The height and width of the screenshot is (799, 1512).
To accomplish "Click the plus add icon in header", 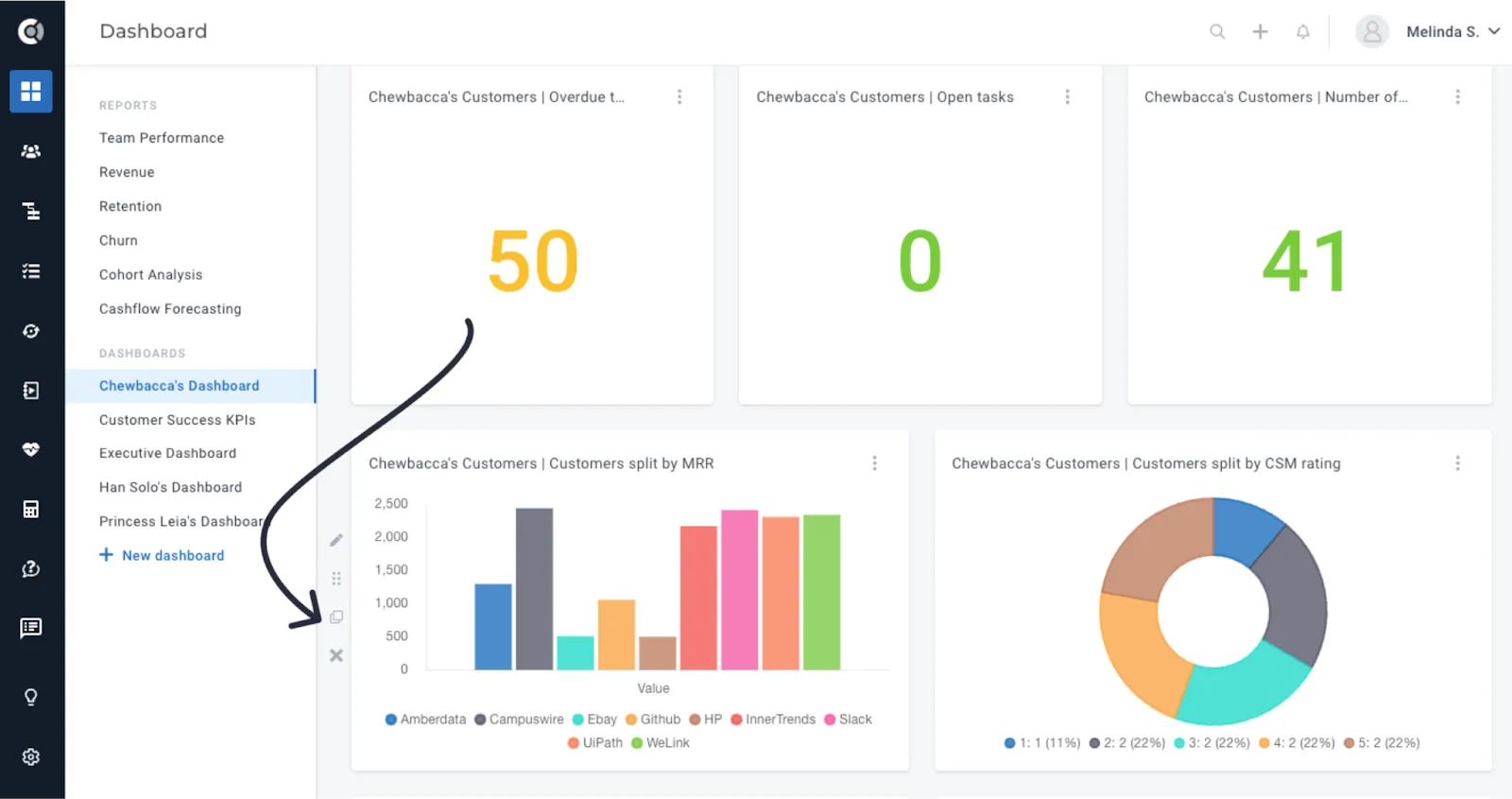I will pos(1260,32).
